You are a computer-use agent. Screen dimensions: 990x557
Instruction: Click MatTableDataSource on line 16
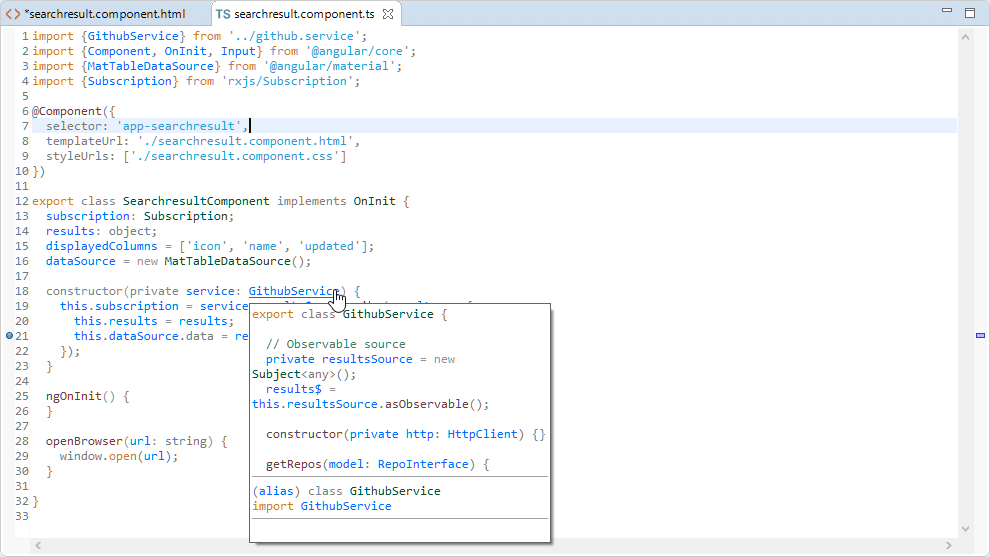[x=227, y=261]
